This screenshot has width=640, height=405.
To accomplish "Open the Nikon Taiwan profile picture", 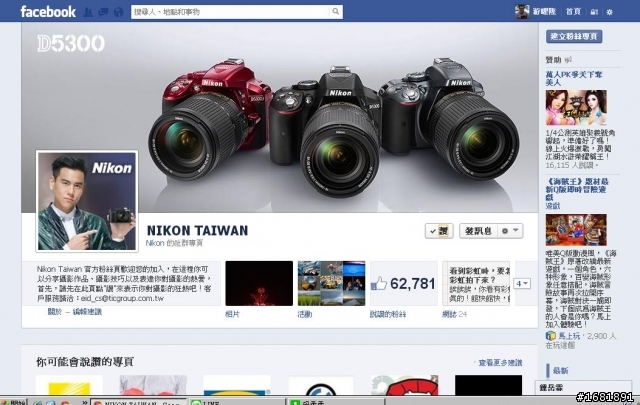I will [87, 200].
